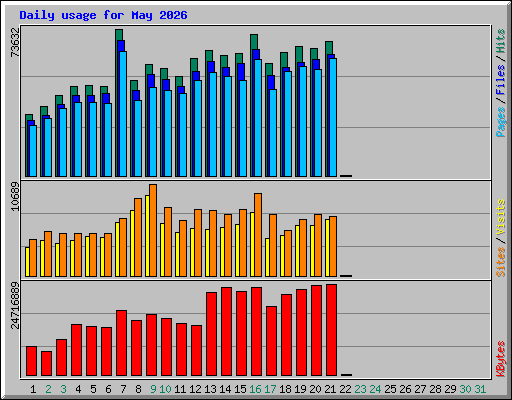Click the 'Hits' legend label
This screenshot has height=400, width=512.
[x=501, y=41]
